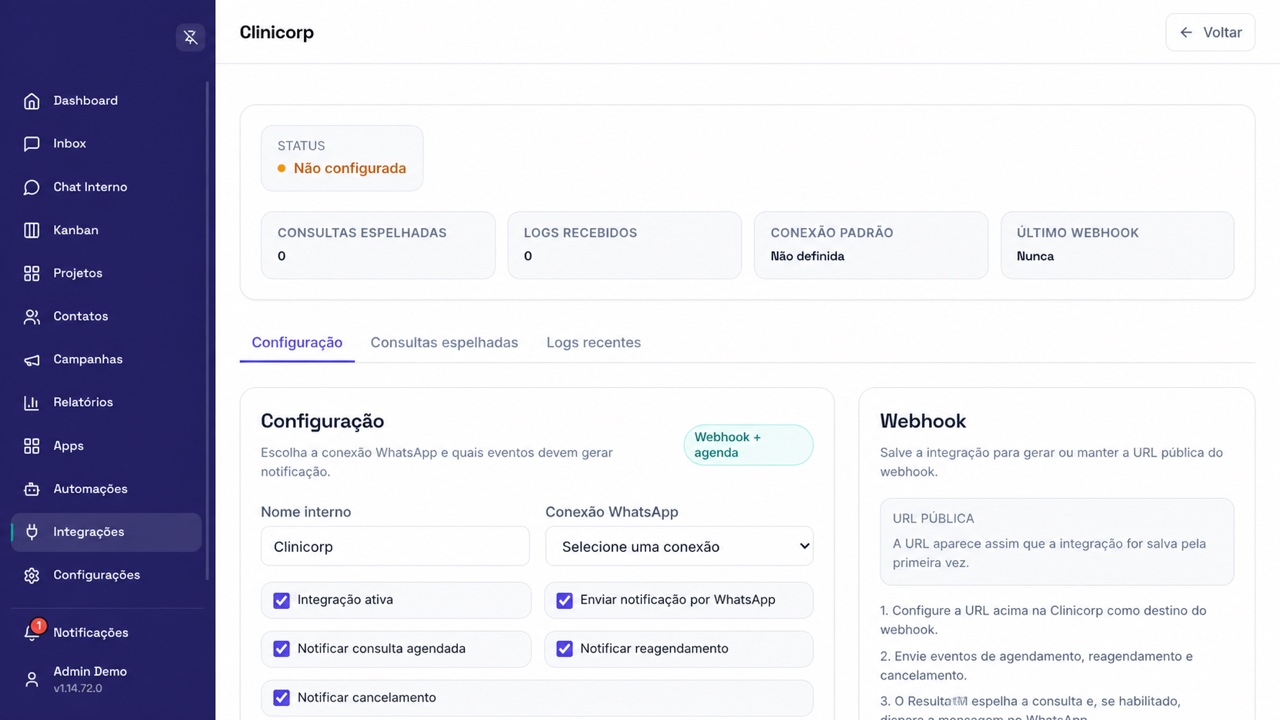Screen dimensions: 1280x720
Task: Uncheck Notificar consulta agendada
Action: (281, 649)
